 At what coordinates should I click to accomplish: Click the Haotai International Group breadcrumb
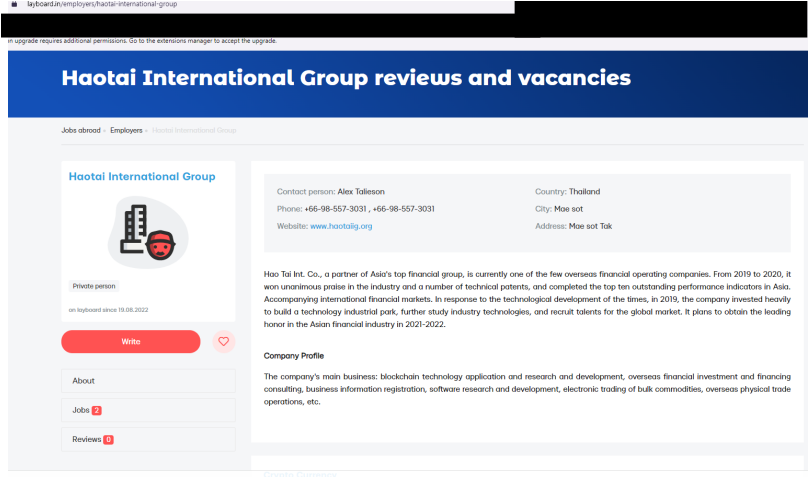pos(195,130)
